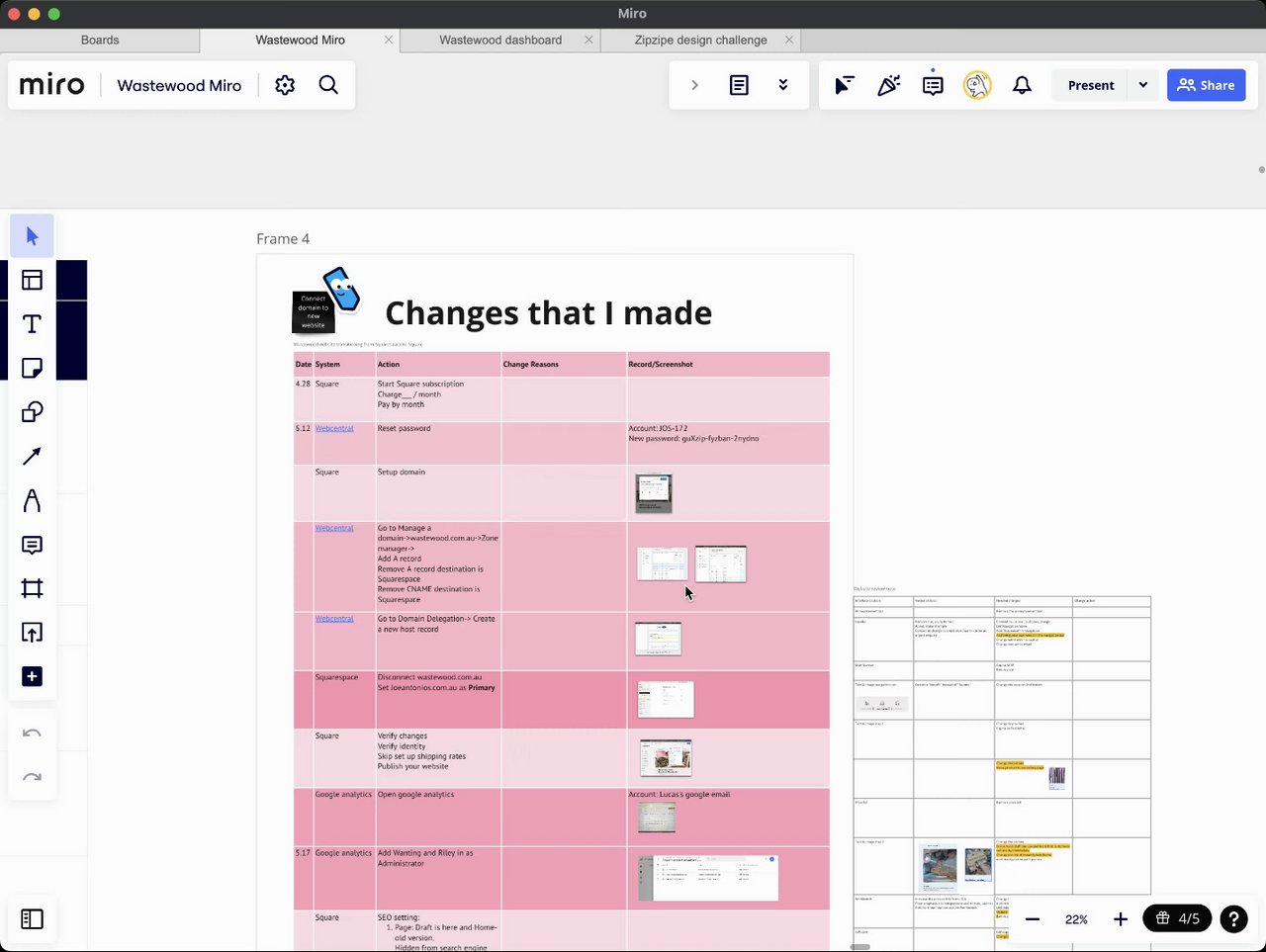Screen dimensions: 1266x952
Task: Click the Wastewood Miro board name
Action: (x=179, y=85)
